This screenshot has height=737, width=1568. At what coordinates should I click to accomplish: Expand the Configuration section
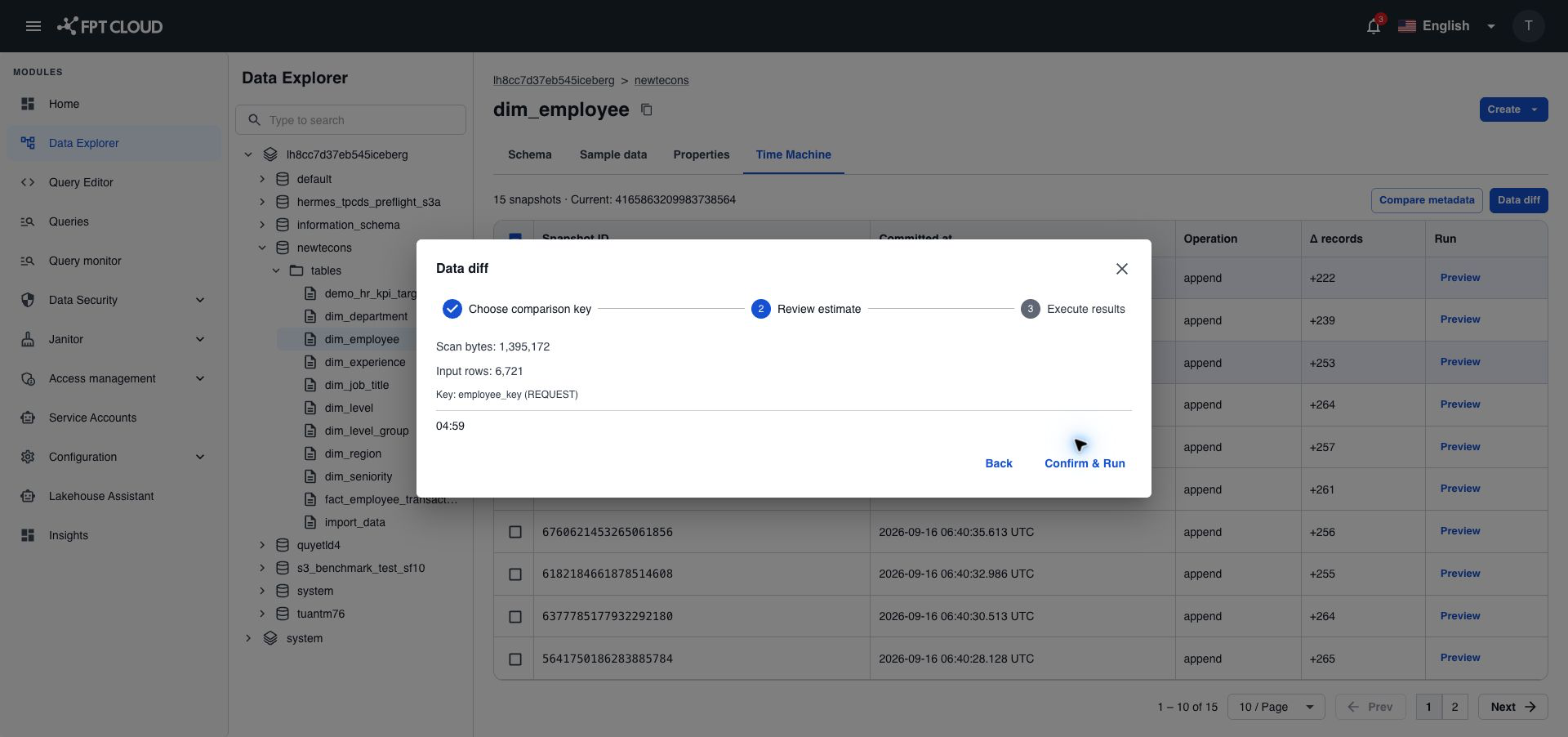[x=200, y=457]
